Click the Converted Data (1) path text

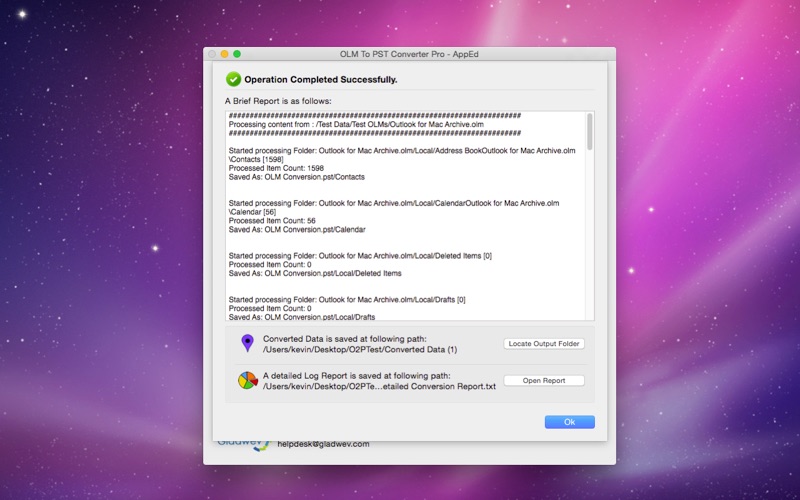click(x=360, y=350)
